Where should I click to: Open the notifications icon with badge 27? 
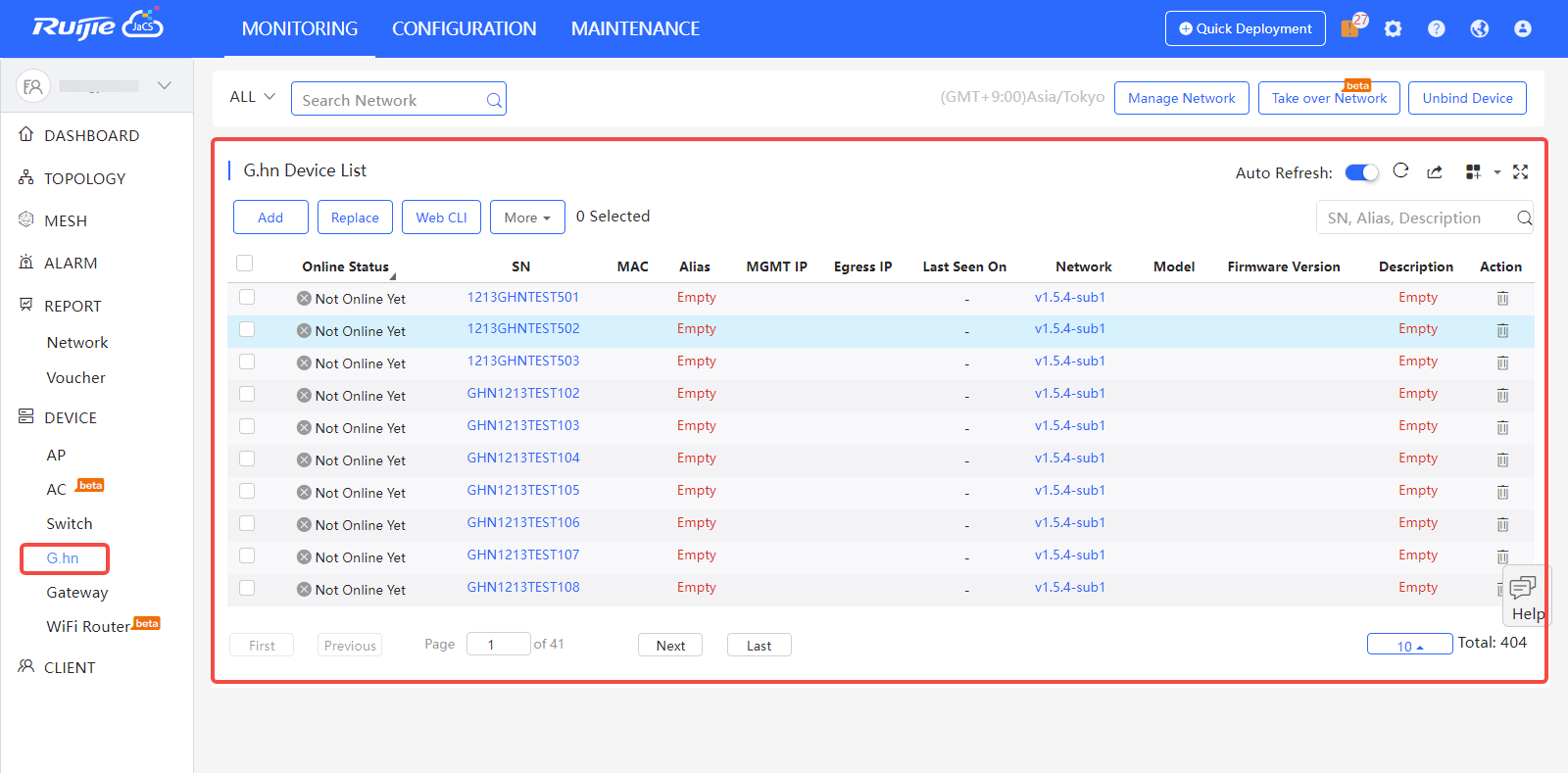pyautogui.click(x=1351, y=27)
